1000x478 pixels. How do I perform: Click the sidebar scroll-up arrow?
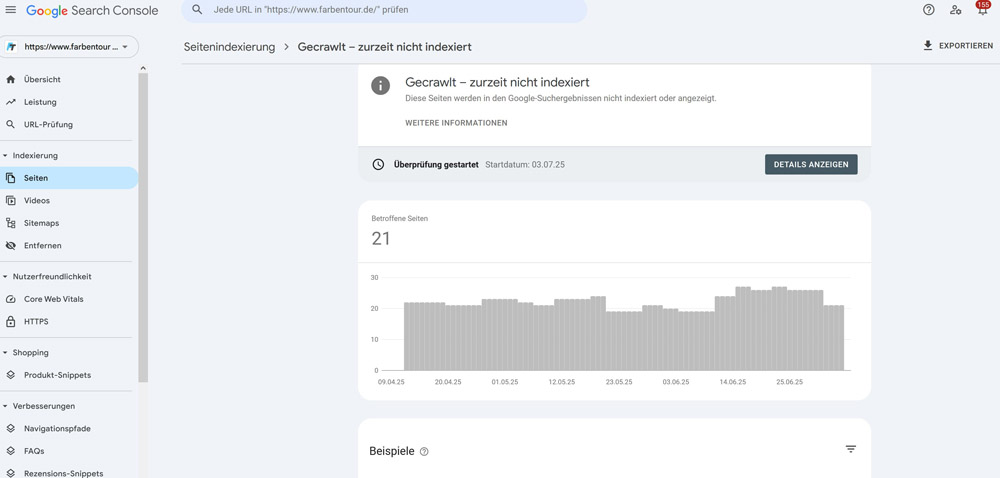143,68
